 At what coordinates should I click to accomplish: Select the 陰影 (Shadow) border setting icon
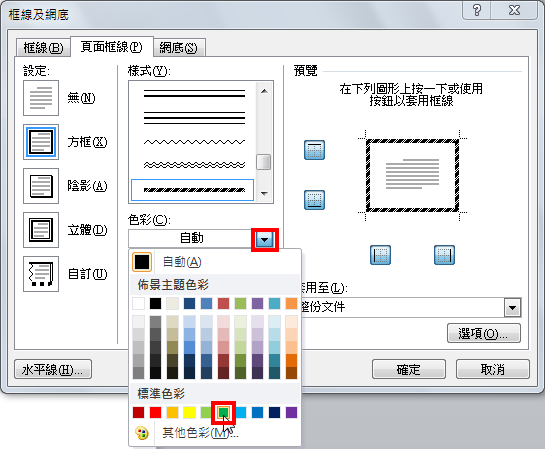click(x=41, y=186)
